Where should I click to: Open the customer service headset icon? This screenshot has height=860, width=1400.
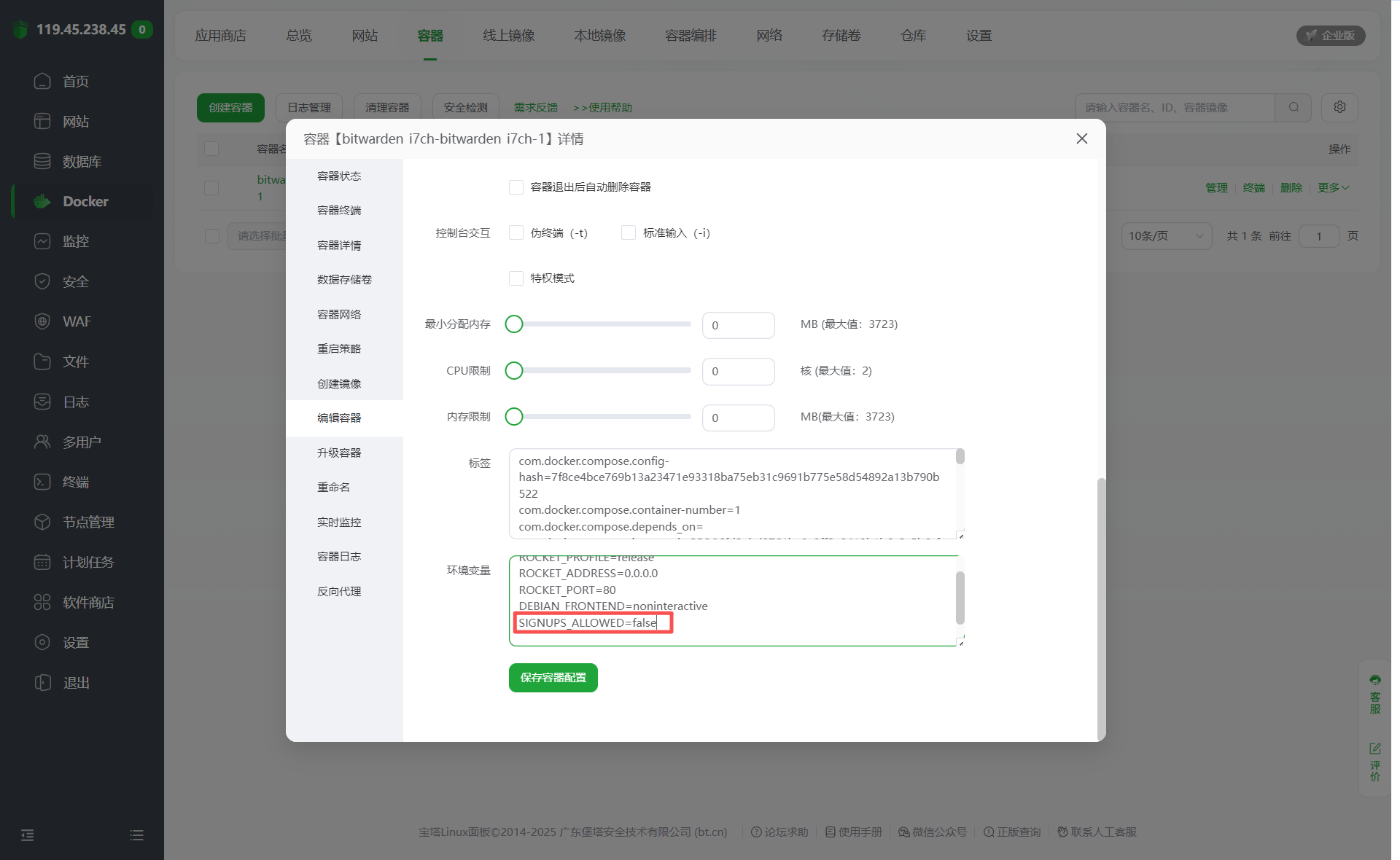click(x=1374, y=680)
